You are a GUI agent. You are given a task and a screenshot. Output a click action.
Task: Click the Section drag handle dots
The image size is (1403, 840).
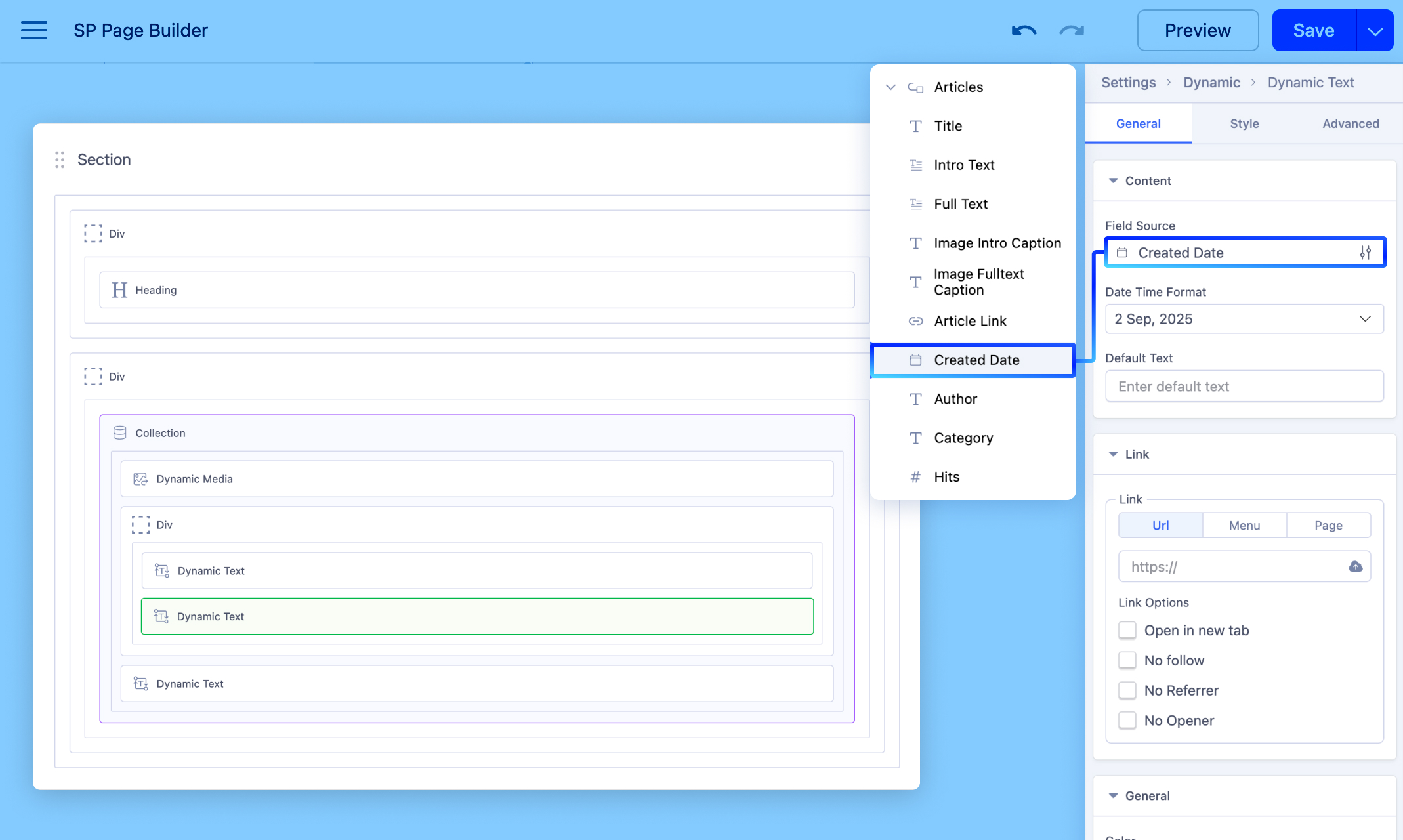pos(60,159)
